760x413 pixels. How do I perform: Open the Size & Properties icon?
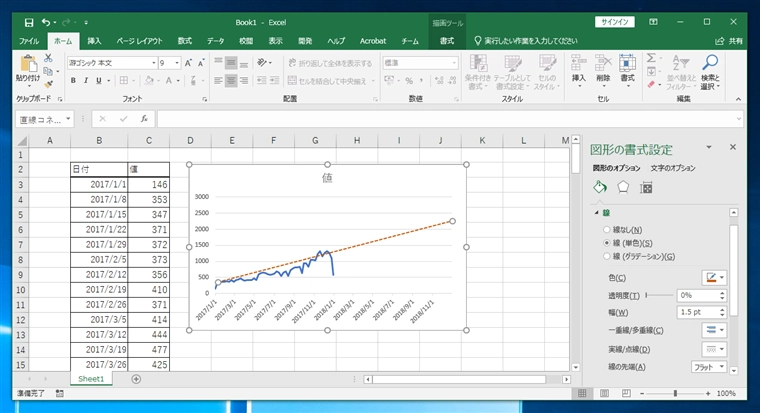coord(646,187)
